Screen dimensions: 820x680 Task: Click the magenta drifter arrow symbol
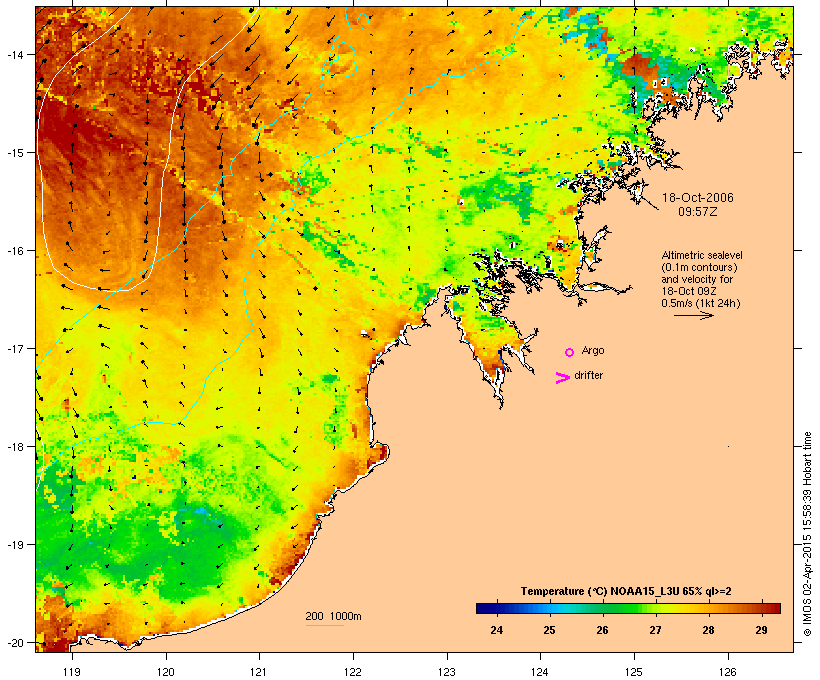click(563, 378)
